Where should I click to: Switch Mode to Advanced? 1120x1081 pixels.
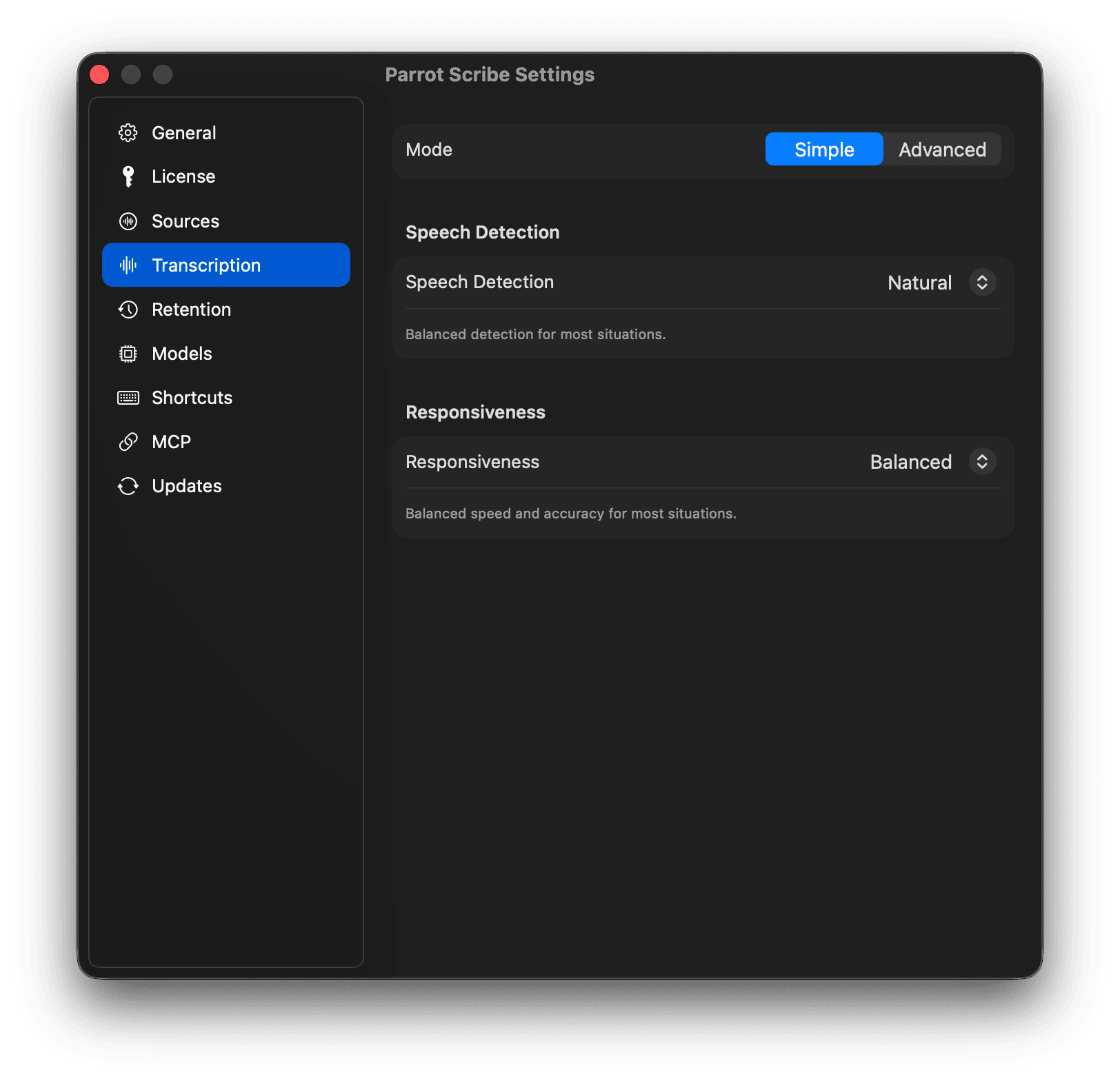pyautogui.click(x=941, y=149)
